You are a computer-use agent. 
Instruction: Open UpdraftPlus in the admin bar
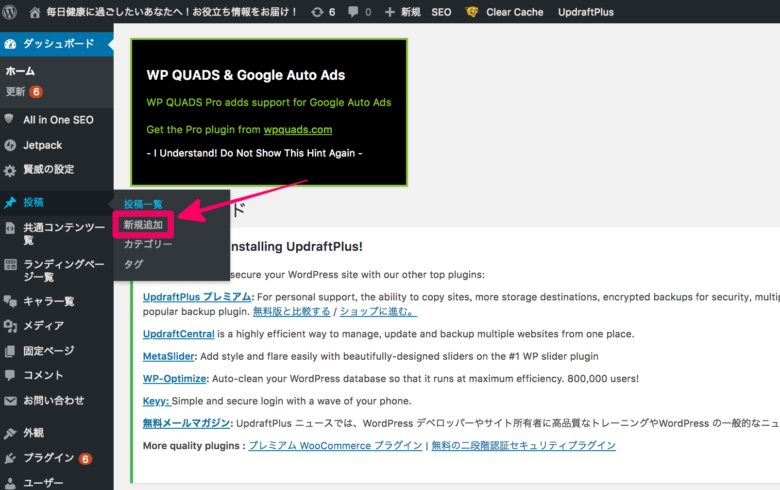pos(585,12)
